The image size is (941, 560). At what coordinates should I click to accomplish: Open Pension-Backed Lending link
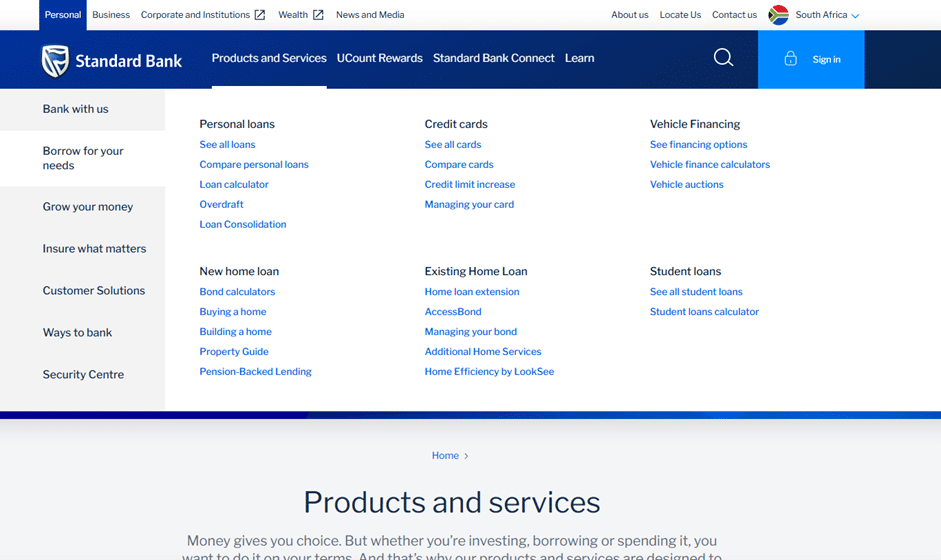(255, 372)
